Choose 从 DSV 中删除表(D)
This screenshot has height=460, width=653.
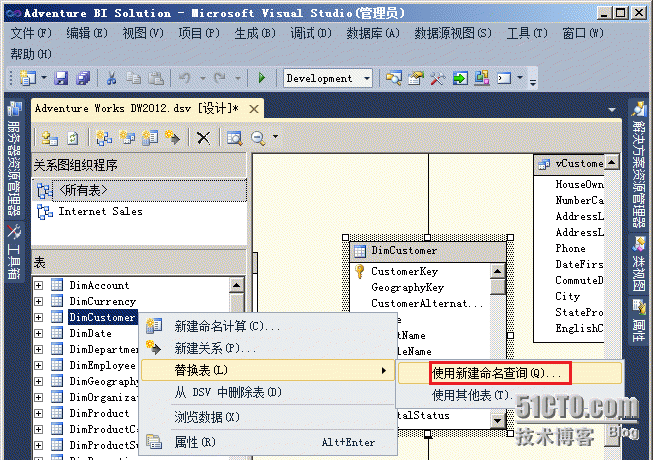tap(268, 392)
